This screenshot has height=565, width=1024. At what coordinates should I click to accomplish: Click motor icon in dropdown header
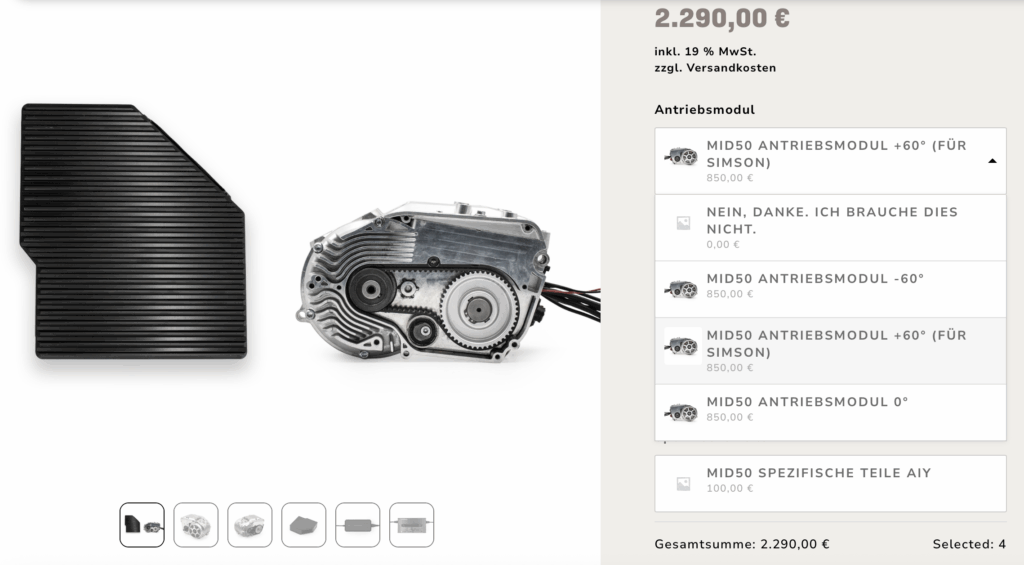pos(682,156)
